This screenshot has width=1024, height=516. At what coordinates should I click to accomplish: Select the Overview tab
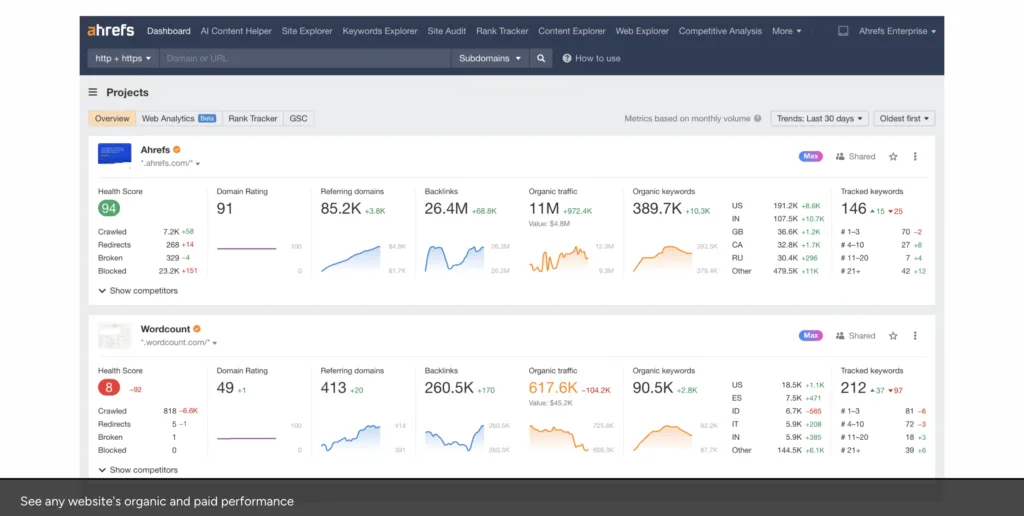click(x=112, y=118)
